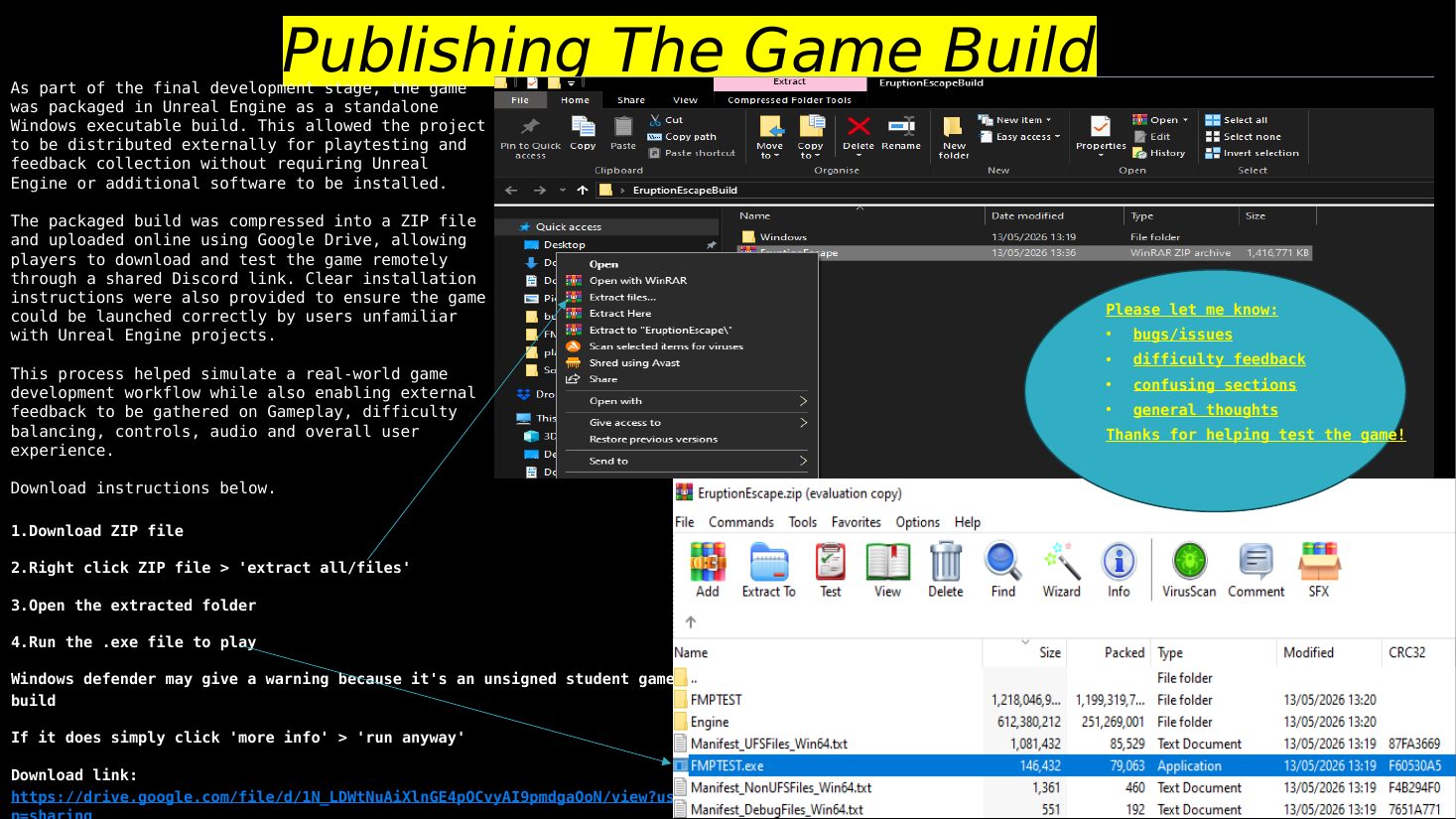The width and height of the screenshot is (1456, 819).
Task: Open the recent locations dropdown arrow in Explorer
Action: coord(562,190)
